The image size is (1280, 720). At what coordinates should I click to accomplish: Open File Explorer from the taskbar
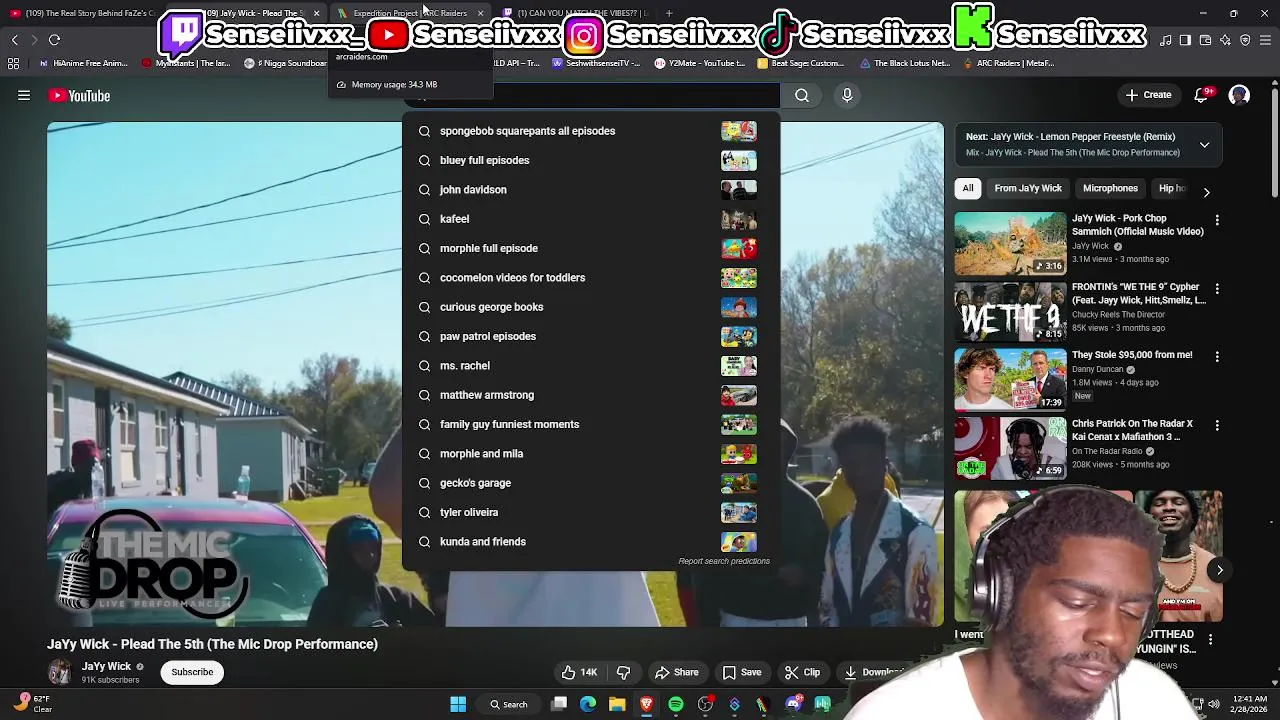click(x=617, y=705)
